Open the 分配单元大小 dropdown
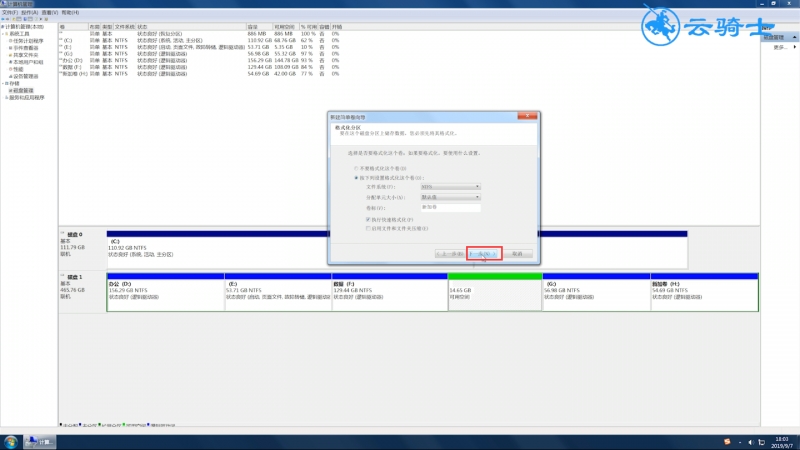Image resolution: width=800 pixels, height=450 pixels. click(450, 197)
